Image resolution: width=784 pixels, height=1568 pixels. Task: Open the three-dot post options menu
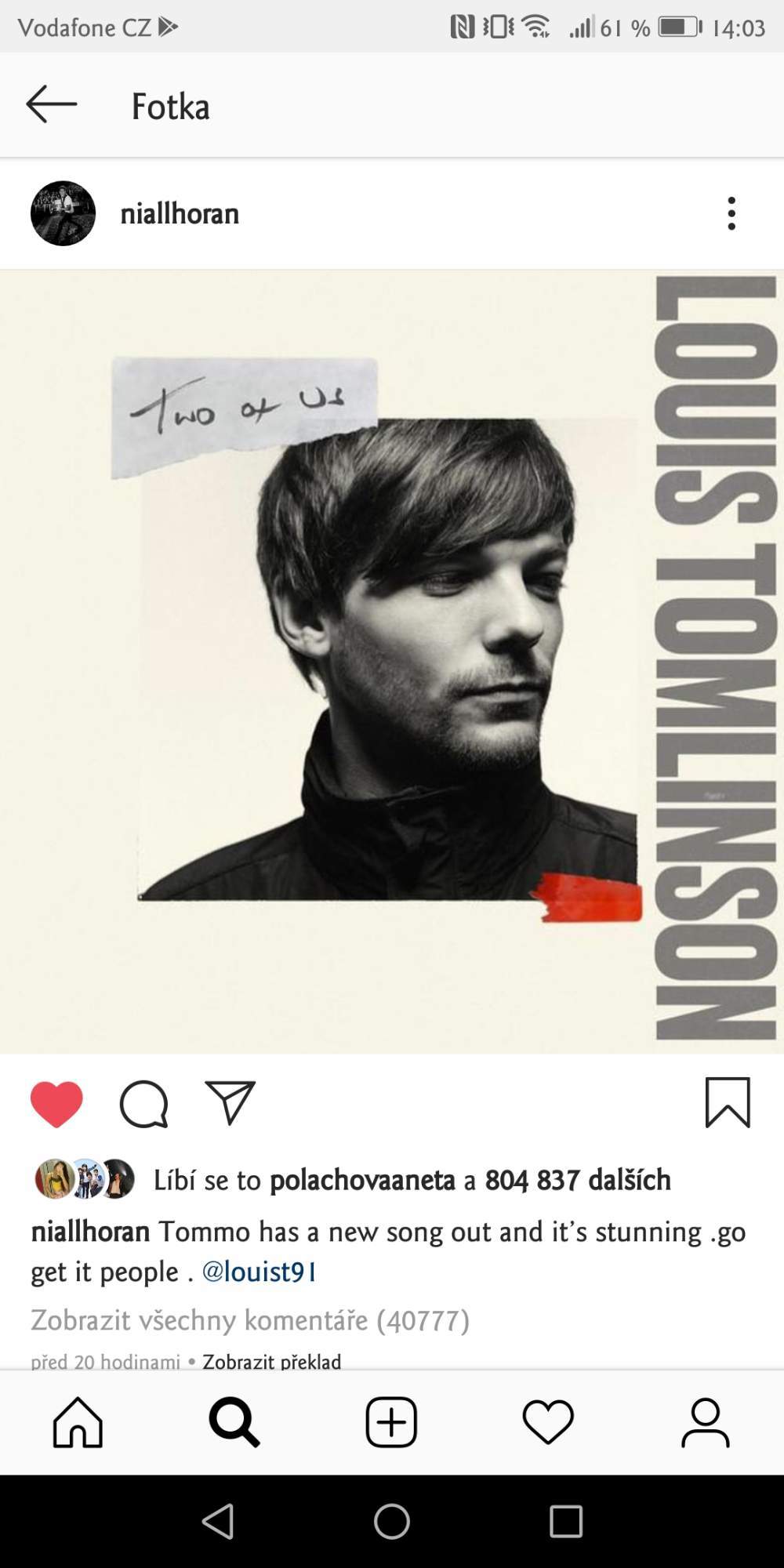coord(731,213)
